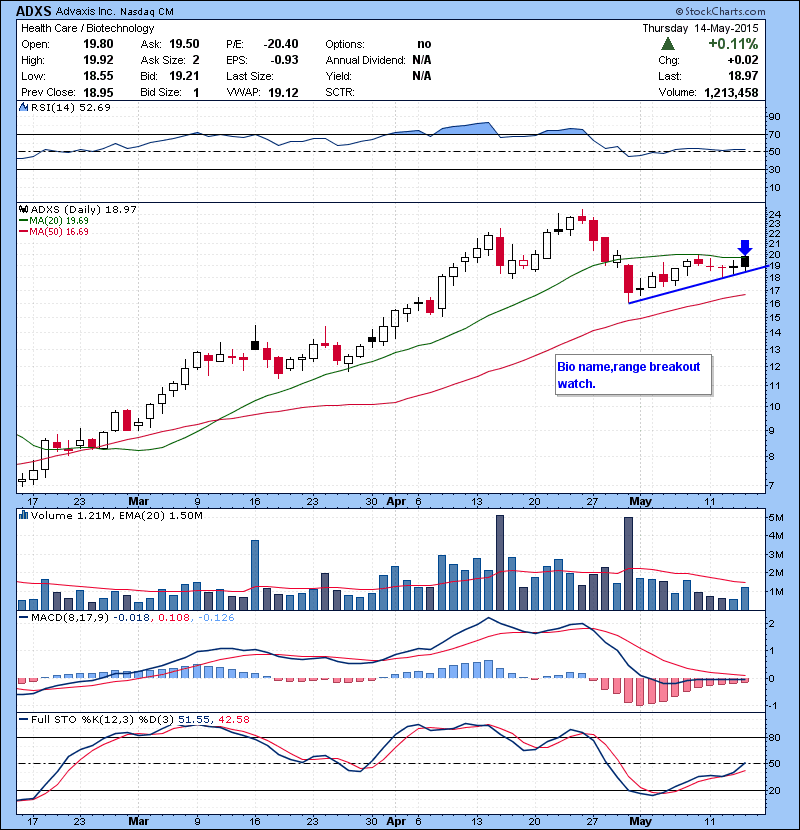Click the candlestick icon beside ADXS (Daily)

pyautogui.click(x=23, y=209)
